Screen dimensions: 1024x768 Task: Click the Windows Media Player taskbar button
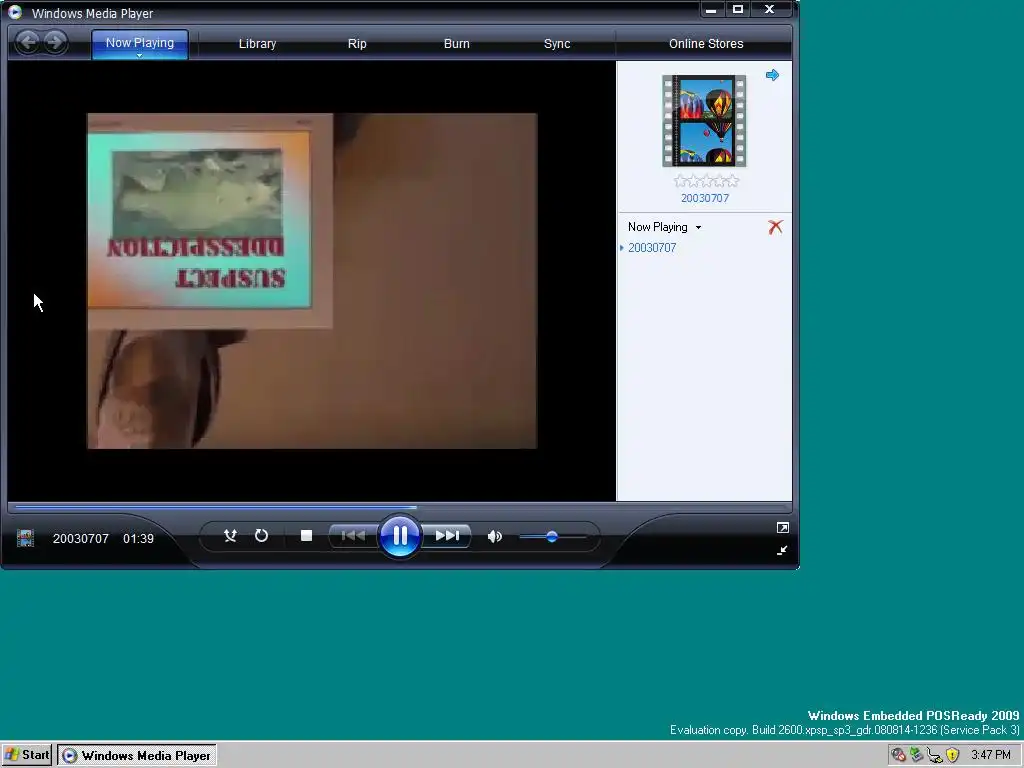pyautogui.click(x=137, y=755)
